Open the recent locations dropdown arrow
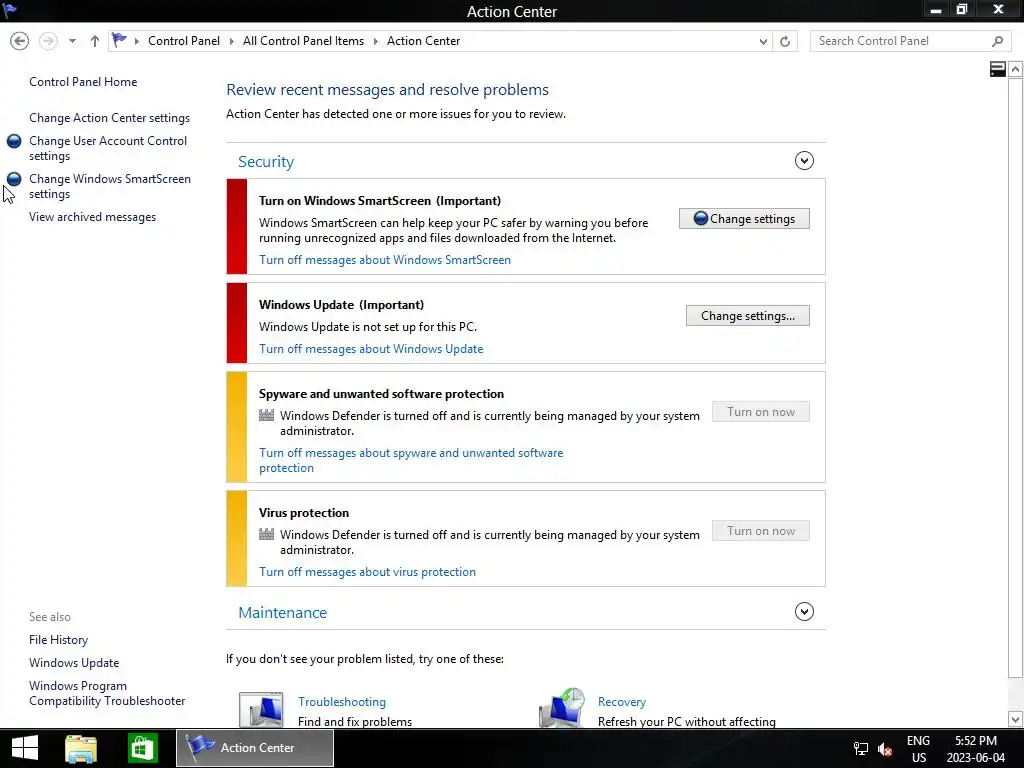The width and height of the screenshot is (1024, 768). coord(72,41)
